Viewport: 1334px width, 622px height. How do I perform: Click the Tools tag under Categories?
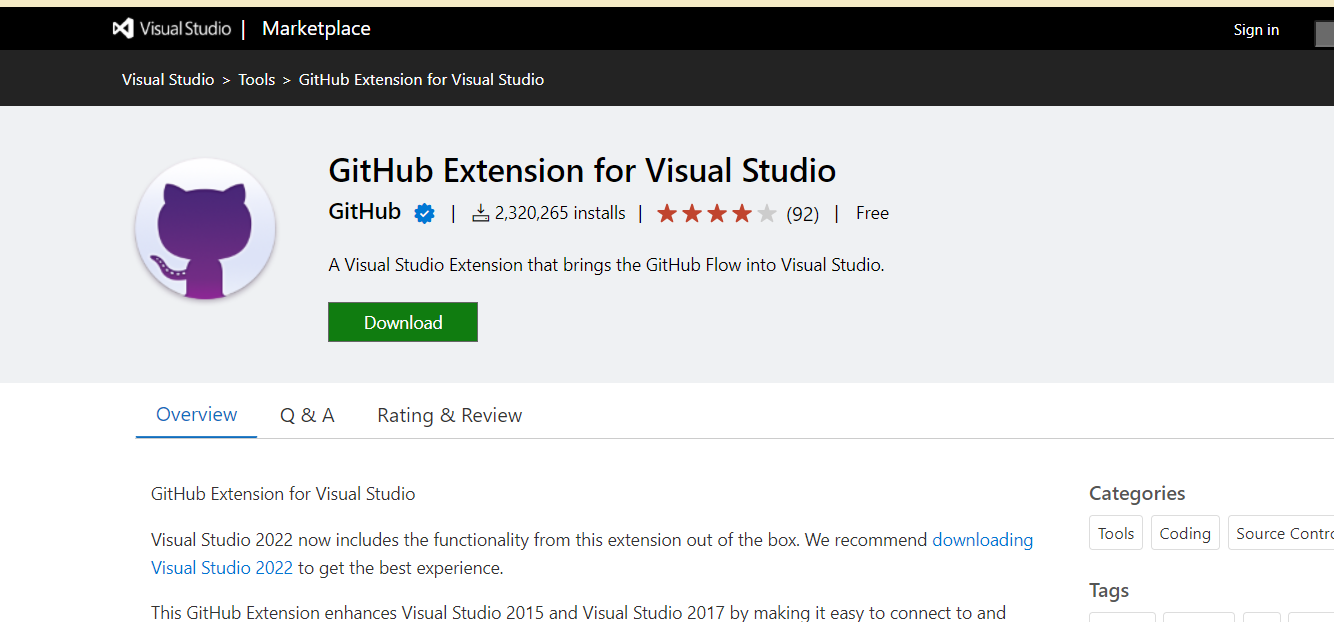pyautogui.click(x=1116, y=534)
